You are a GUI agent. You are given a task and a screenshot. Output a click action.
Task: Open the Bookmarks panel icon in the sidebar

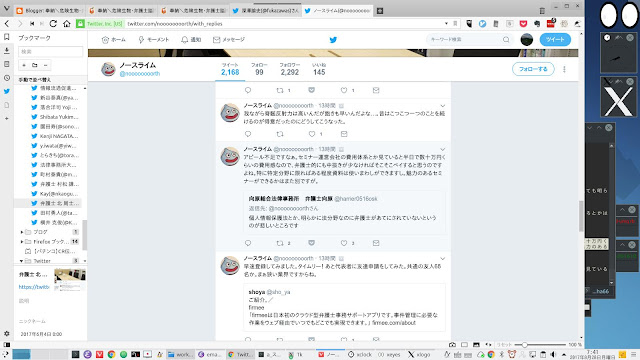(7, 37)
